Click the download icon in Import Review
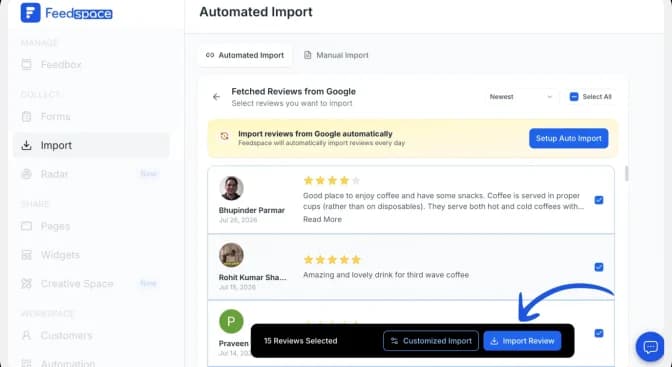Screen dimensions: 672x367 tap(494, 341)
